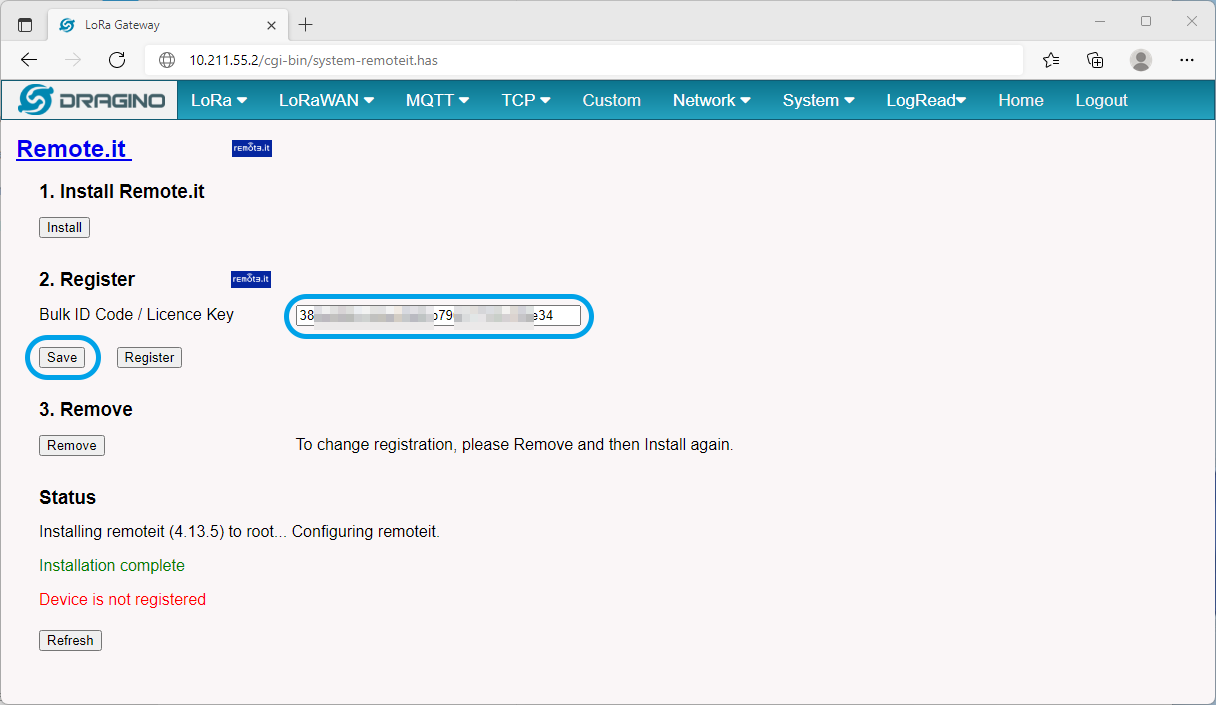Open the browser profile avatar

point(1141,60)
